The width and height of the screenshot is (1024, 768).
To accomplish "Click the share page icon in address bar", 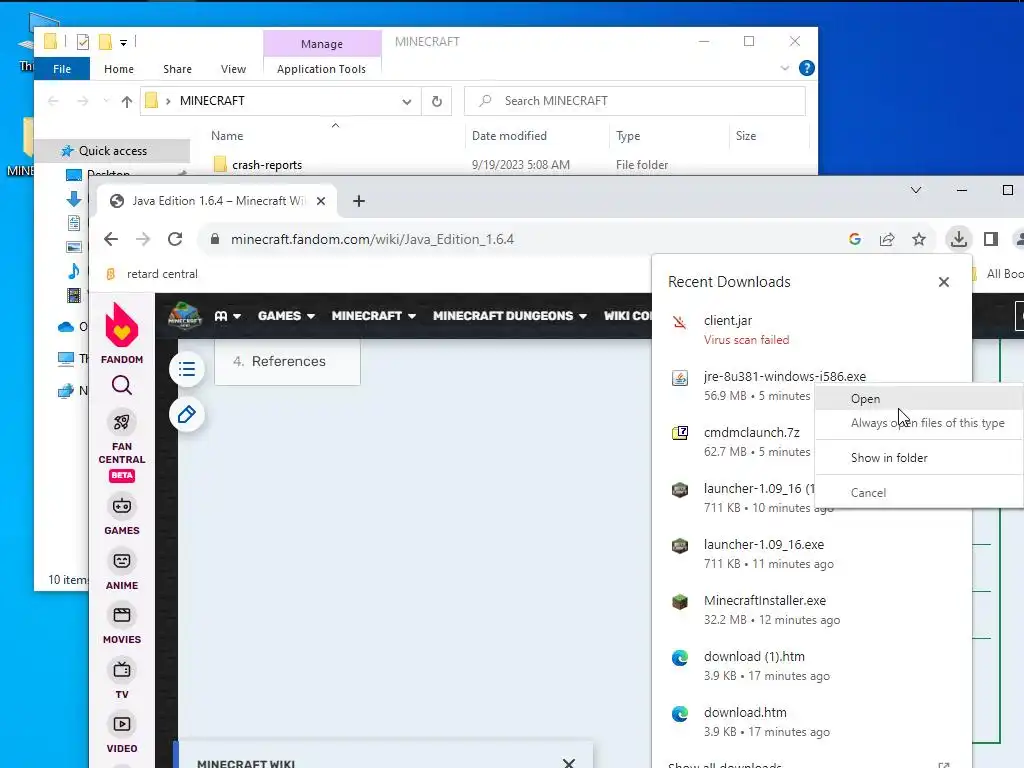I will [887, 239].
